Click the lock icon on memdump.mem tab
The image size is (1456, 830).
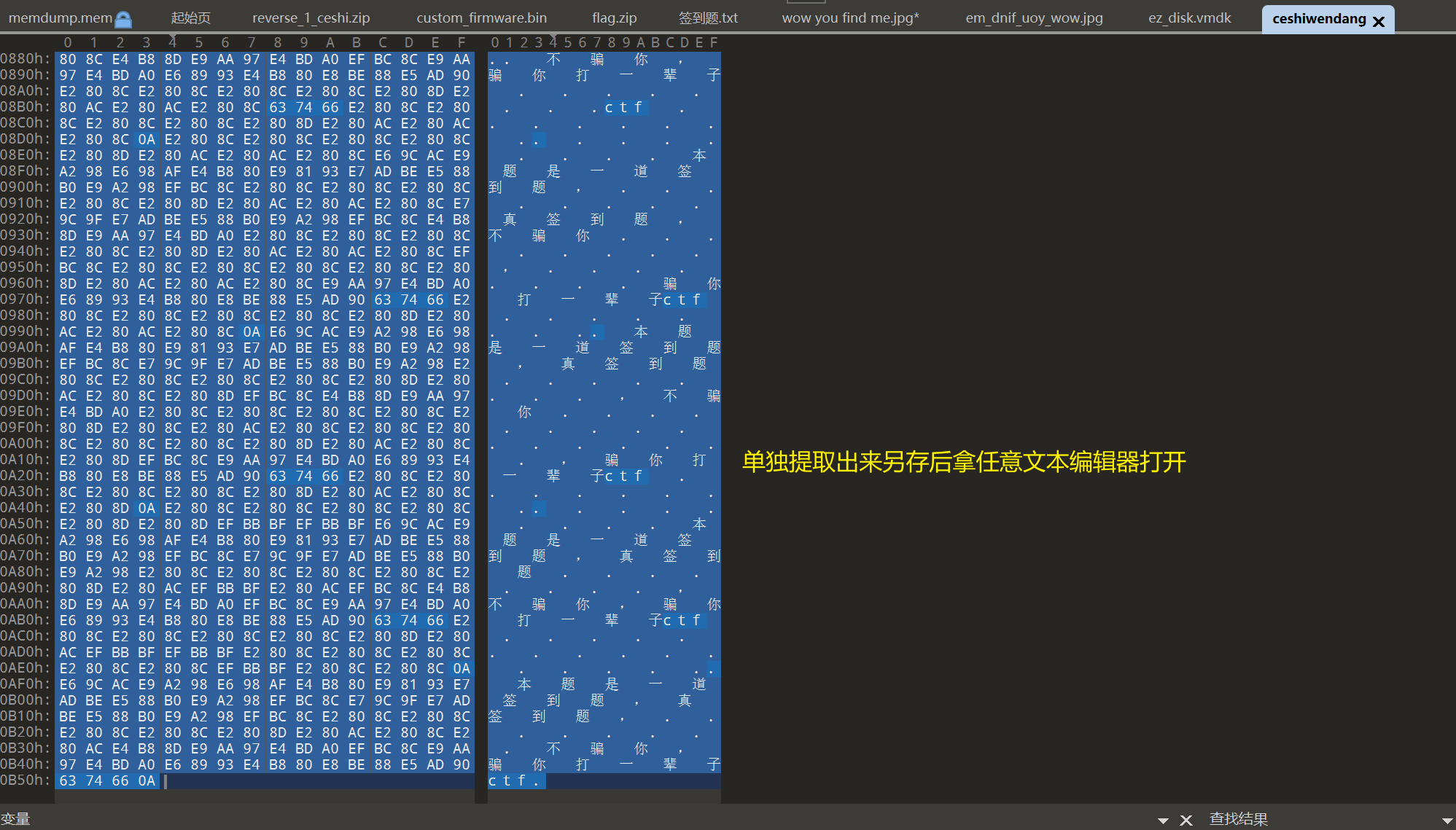(x=124, y=20)
